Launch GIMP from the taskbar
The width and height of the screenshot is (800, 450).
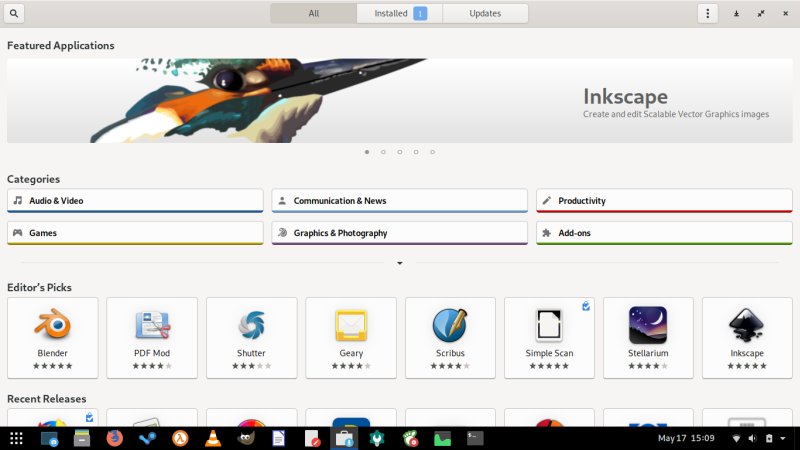pos(246,438)
